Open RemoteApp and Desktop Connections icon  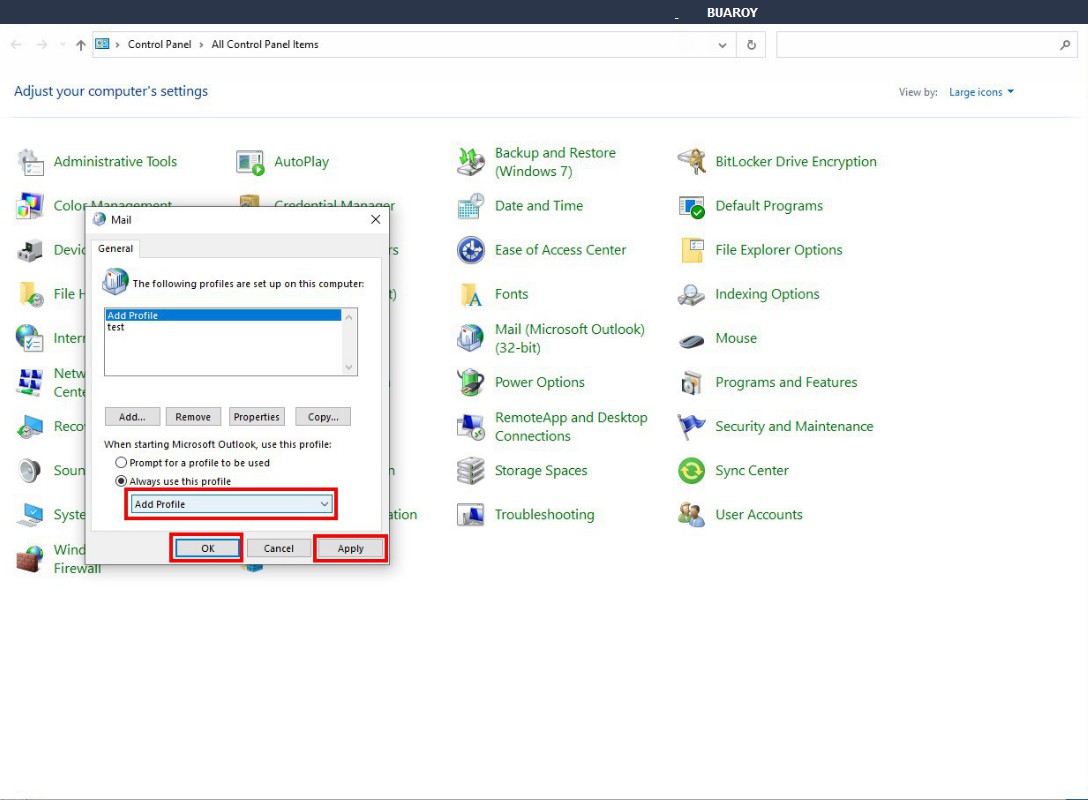[x=471, y=427]
